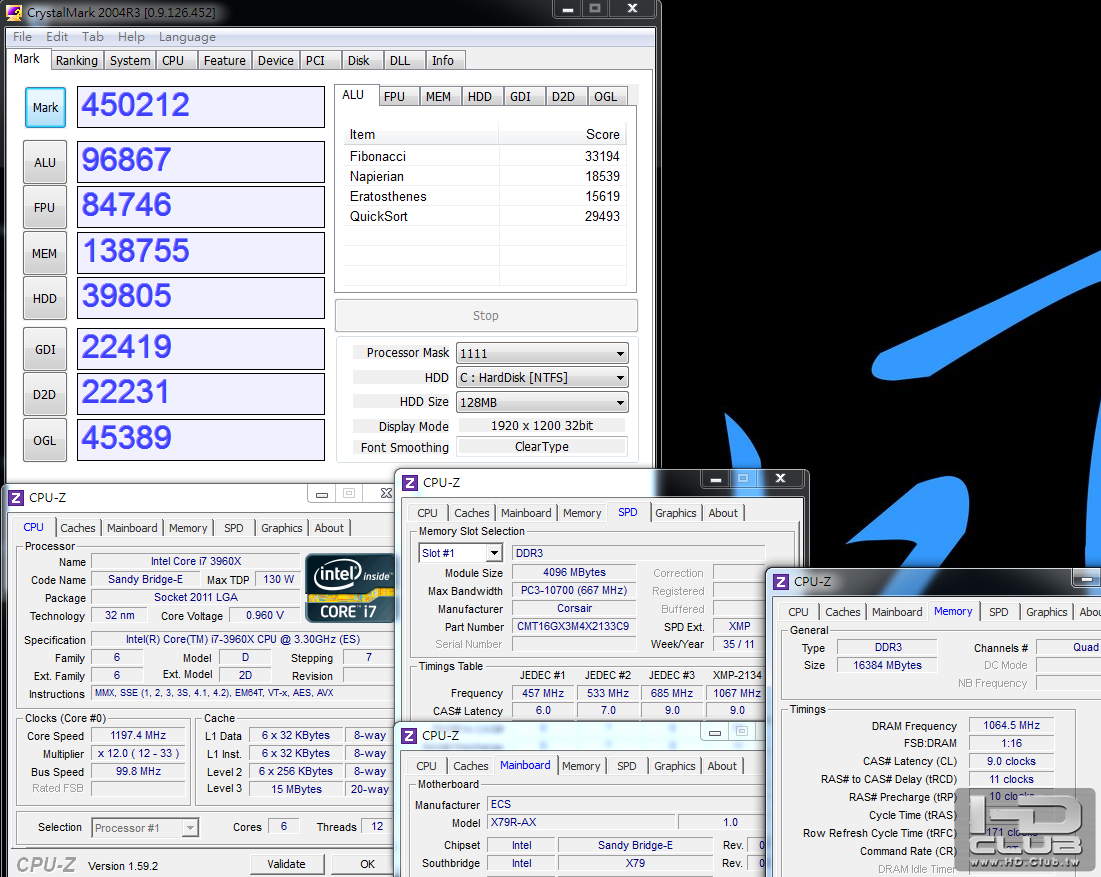1101x877 pixels.
Task: Open the Language menu in CrystalMark
Action: click(187, 37)
